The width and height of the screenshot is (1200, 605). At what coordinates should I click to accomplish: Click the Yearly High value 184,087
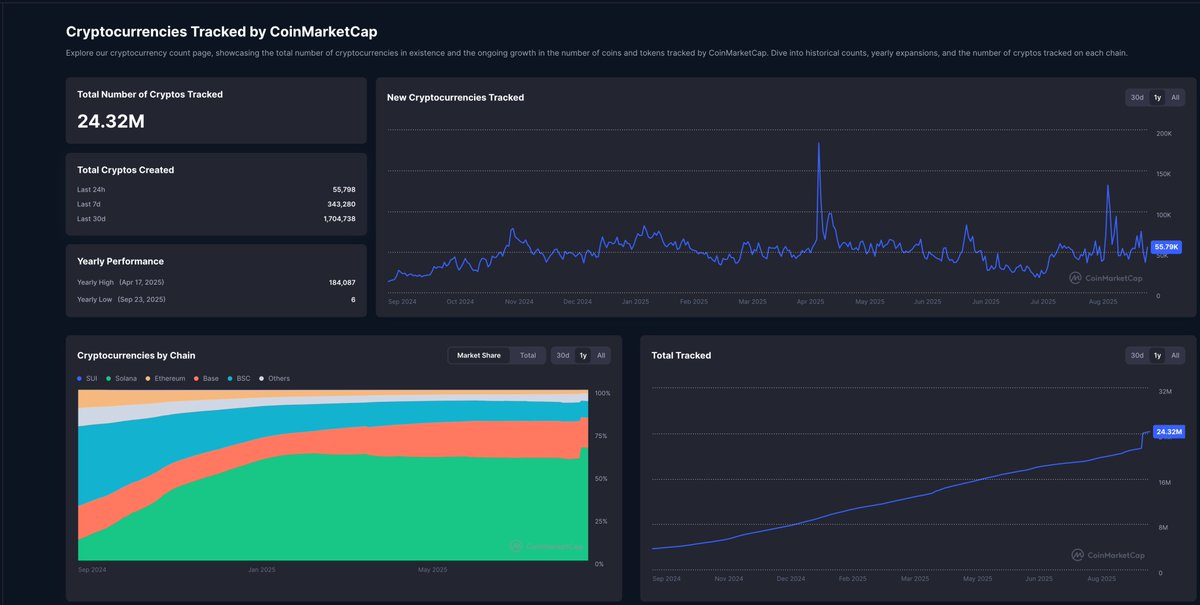coord(341,281)
